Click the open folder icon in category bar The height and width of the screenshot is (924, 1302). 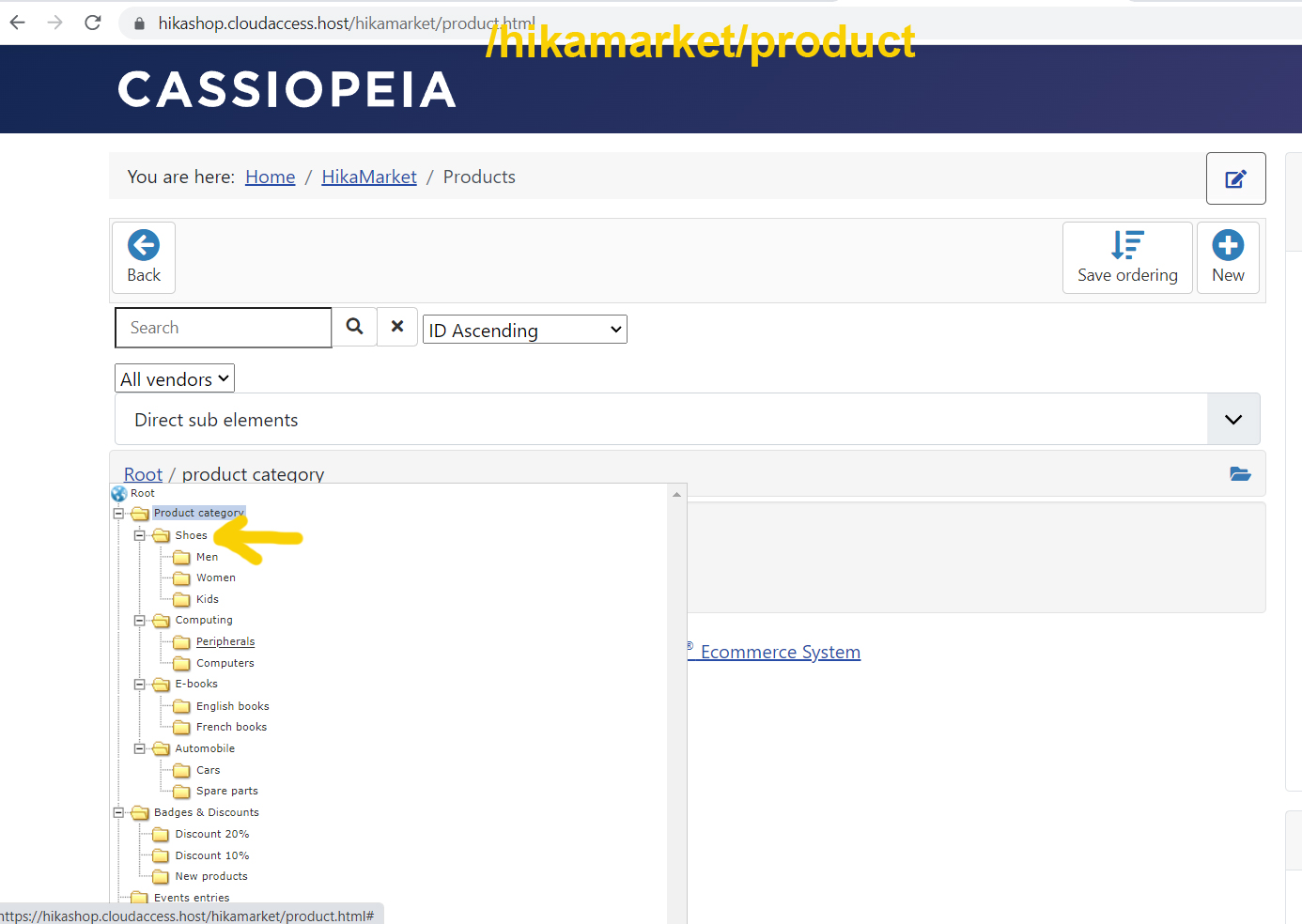[x=1240, y=474]
